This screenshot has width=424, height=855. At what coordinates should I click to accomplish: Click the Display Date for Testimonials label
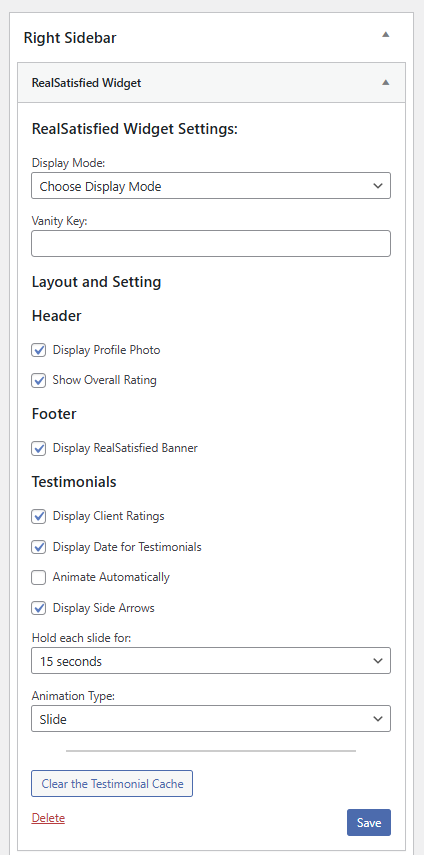coord(127,546)
